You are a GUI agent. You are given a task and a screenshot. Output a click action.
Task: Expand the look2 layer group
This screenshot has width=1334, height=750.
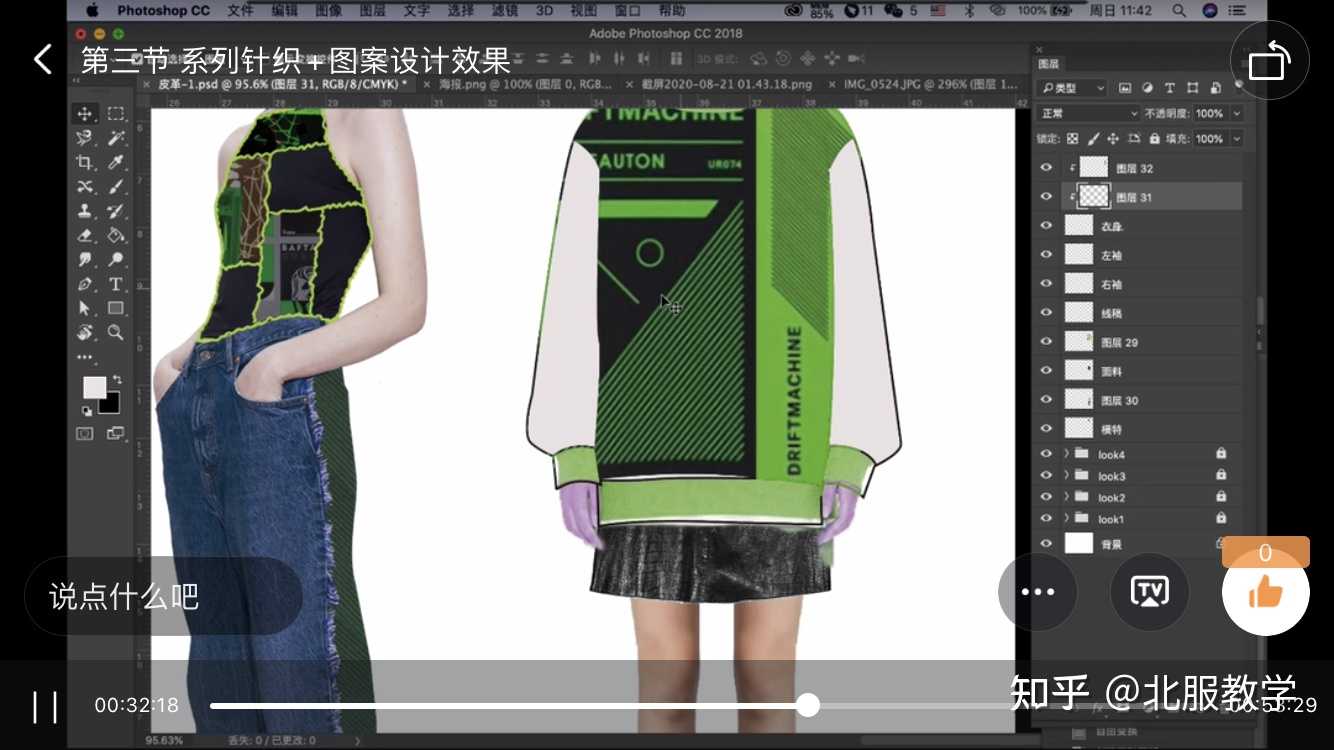(x=1066, y=497)
